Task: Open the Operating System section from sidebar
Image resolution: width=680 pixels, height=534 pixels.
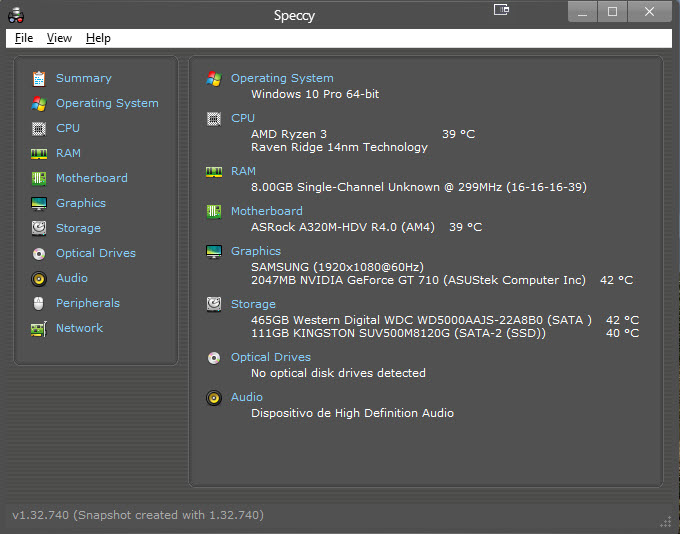Action: (x=107, y=103)
